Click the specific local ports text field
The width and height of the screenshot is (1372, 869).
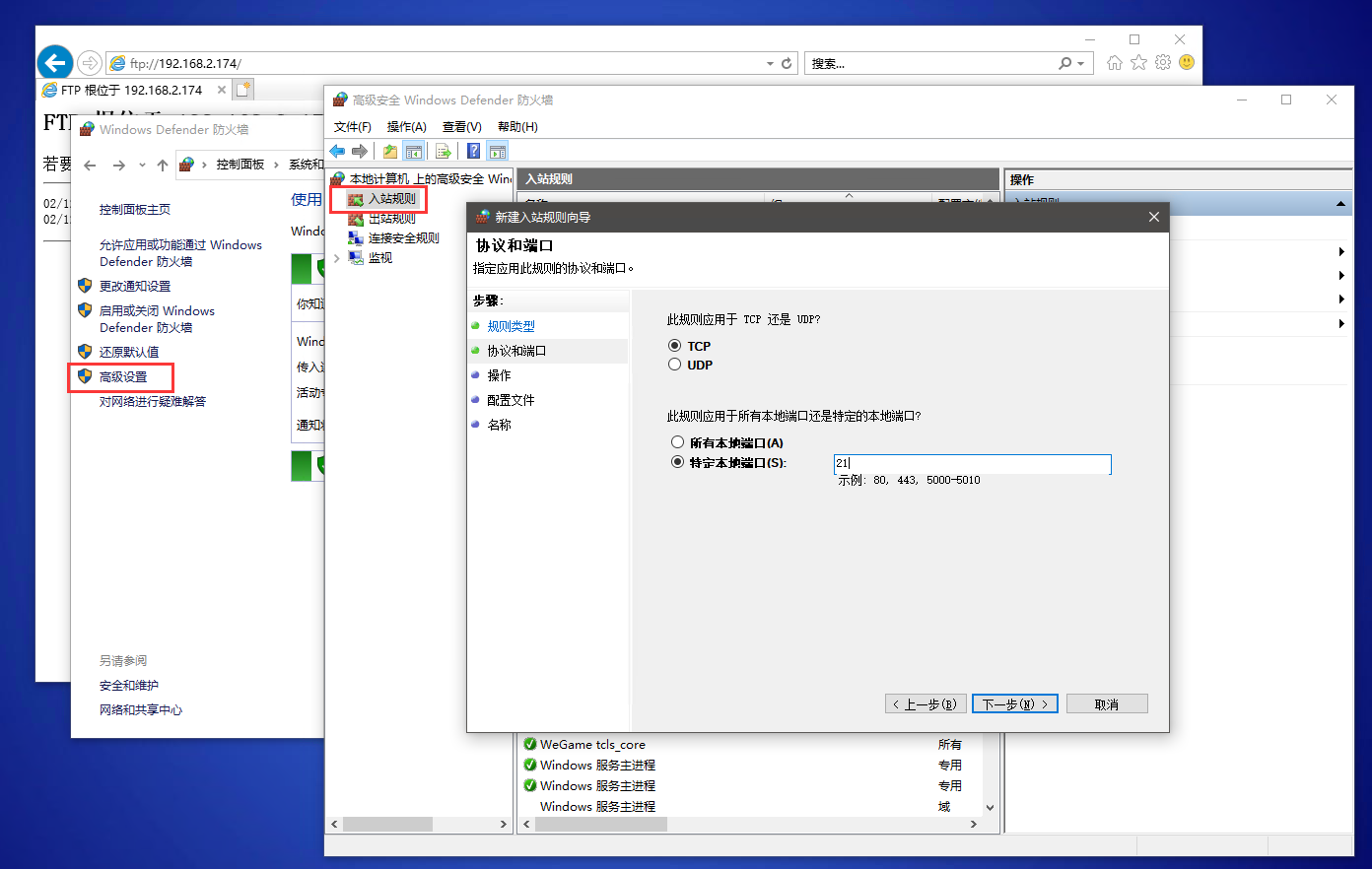972,463
